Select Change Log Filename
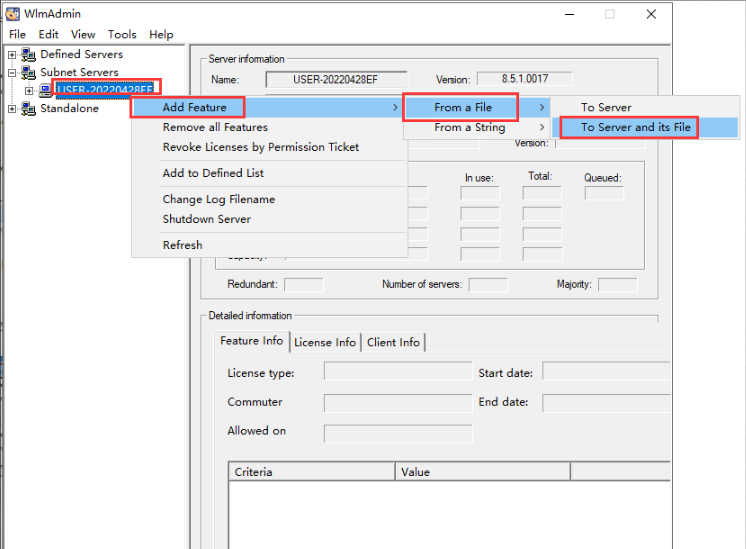The width and height of the screenshot is (746, 549). click(x=219, y=199)
